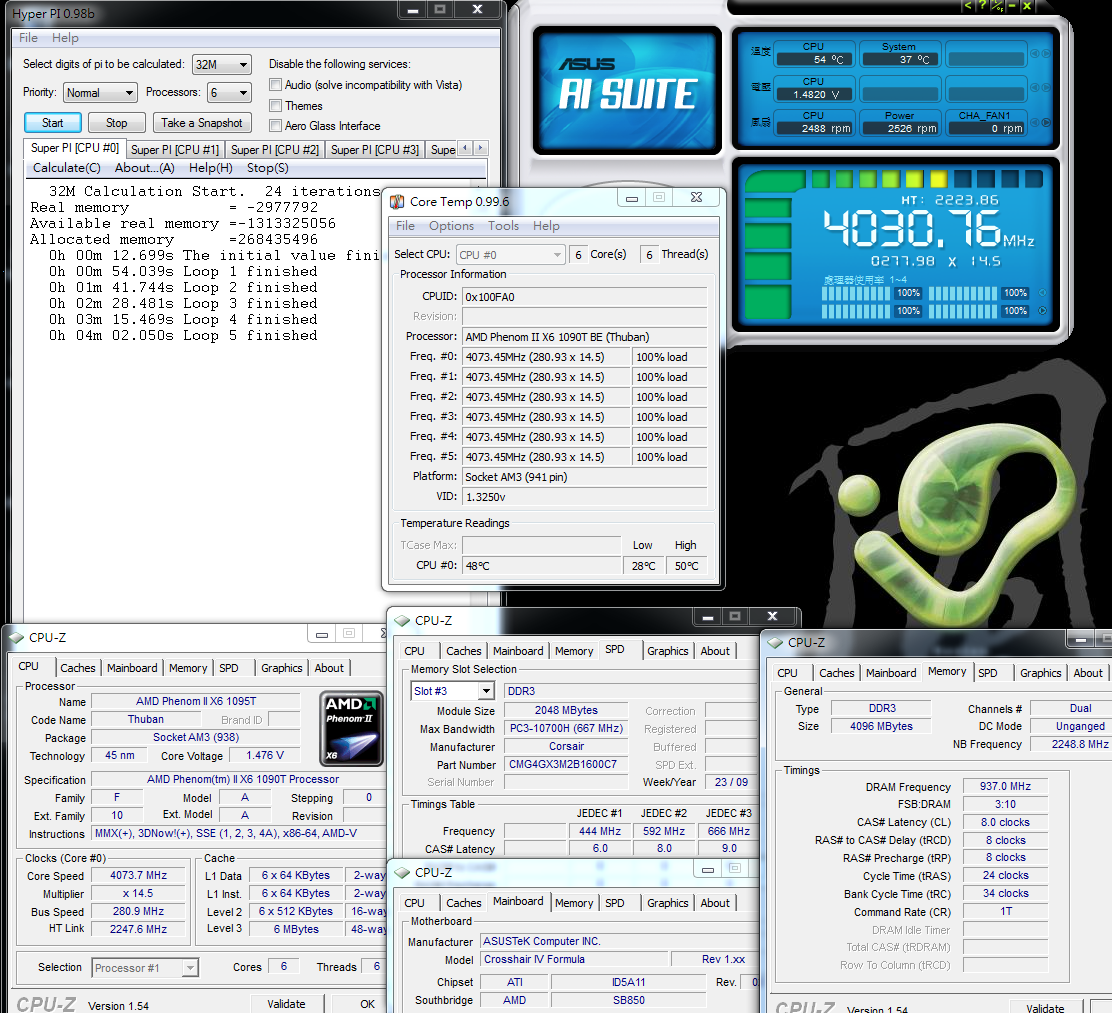Click NB Frequency 2248.8 MHz value
This screenshot has width=1112, height=1013.
pyautogui.click(x=1070, y=744)
